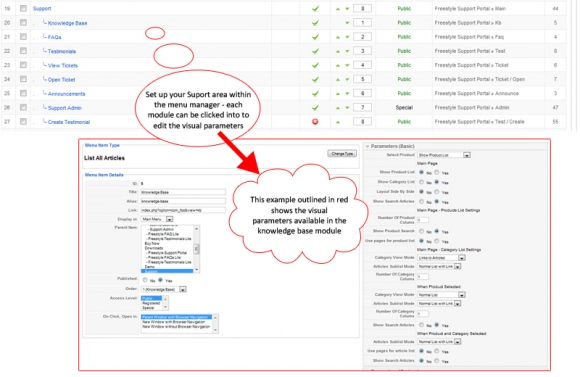Click red unpublished icon for Create Testimonial
The width and height of the screenshot is (580, 377).
(315, 122)
